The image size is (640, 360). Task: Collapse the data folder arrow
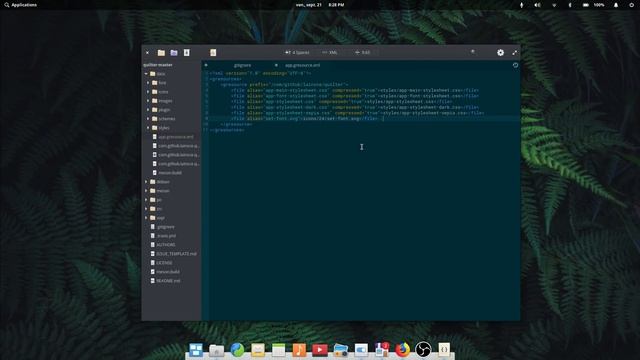[x=146, y=74]
